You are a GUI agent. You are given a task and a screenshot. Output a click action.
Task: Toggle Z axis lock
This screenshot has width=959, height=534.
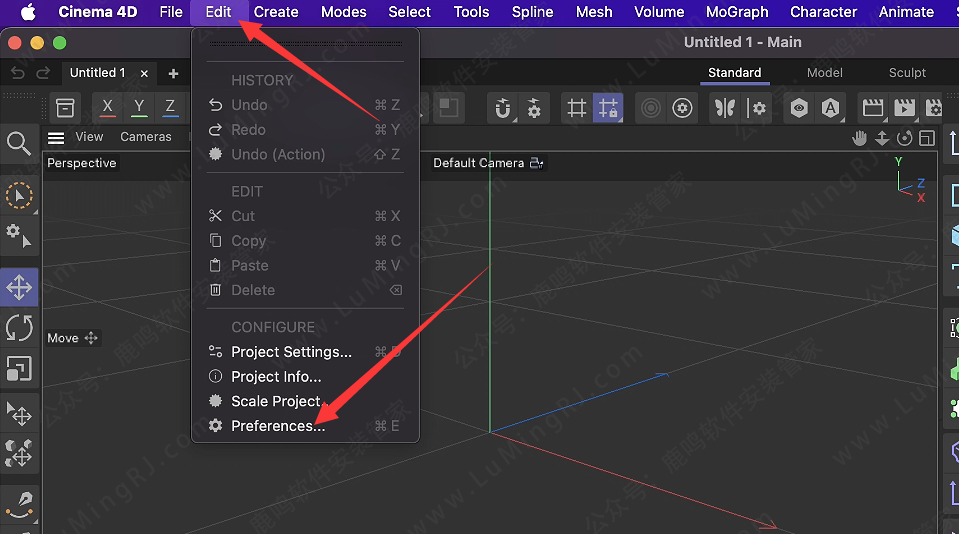pos(170,108)
